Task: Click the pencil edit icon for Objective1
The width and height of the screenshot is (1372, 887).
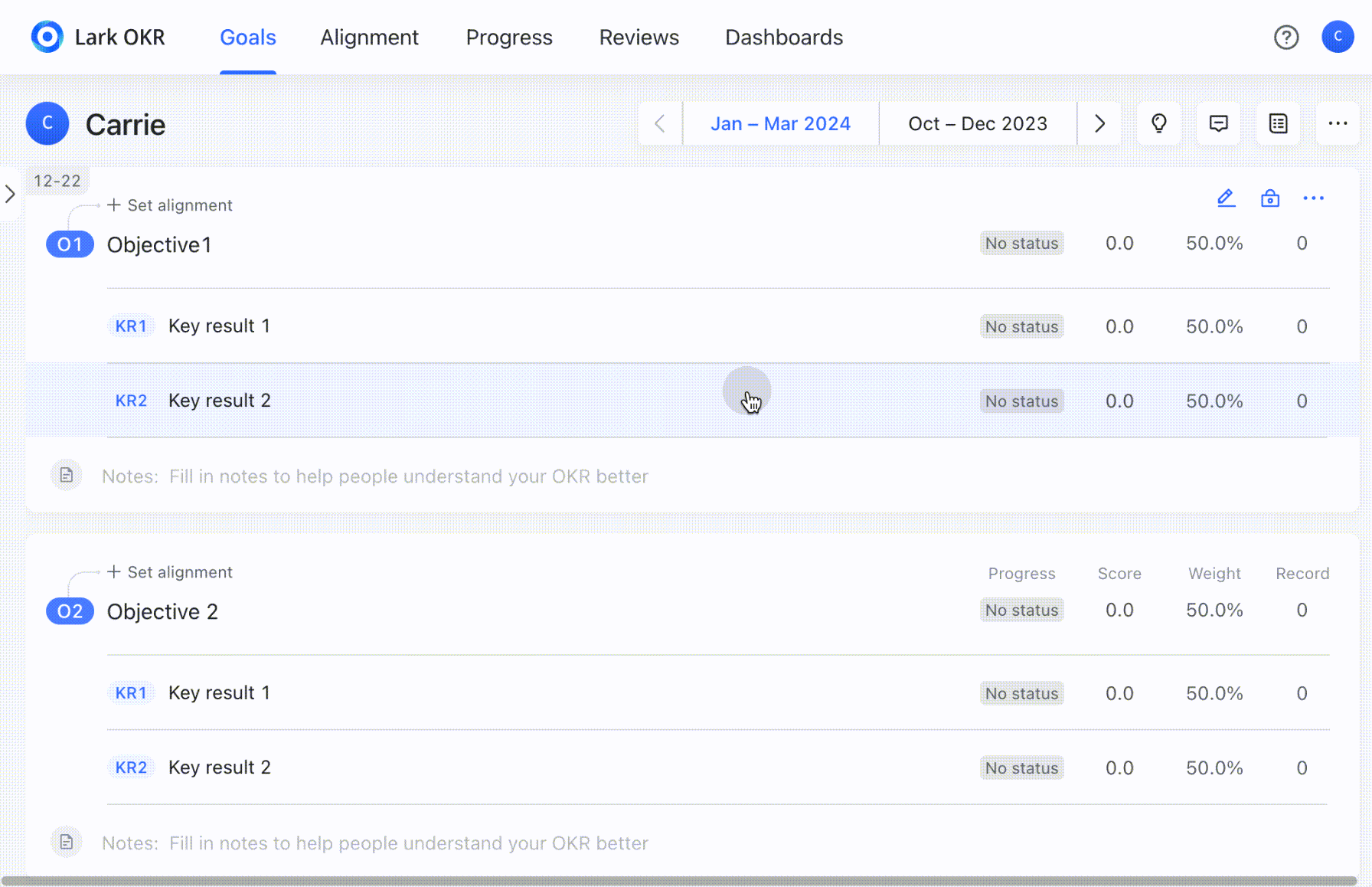Action: [1226, 198]
